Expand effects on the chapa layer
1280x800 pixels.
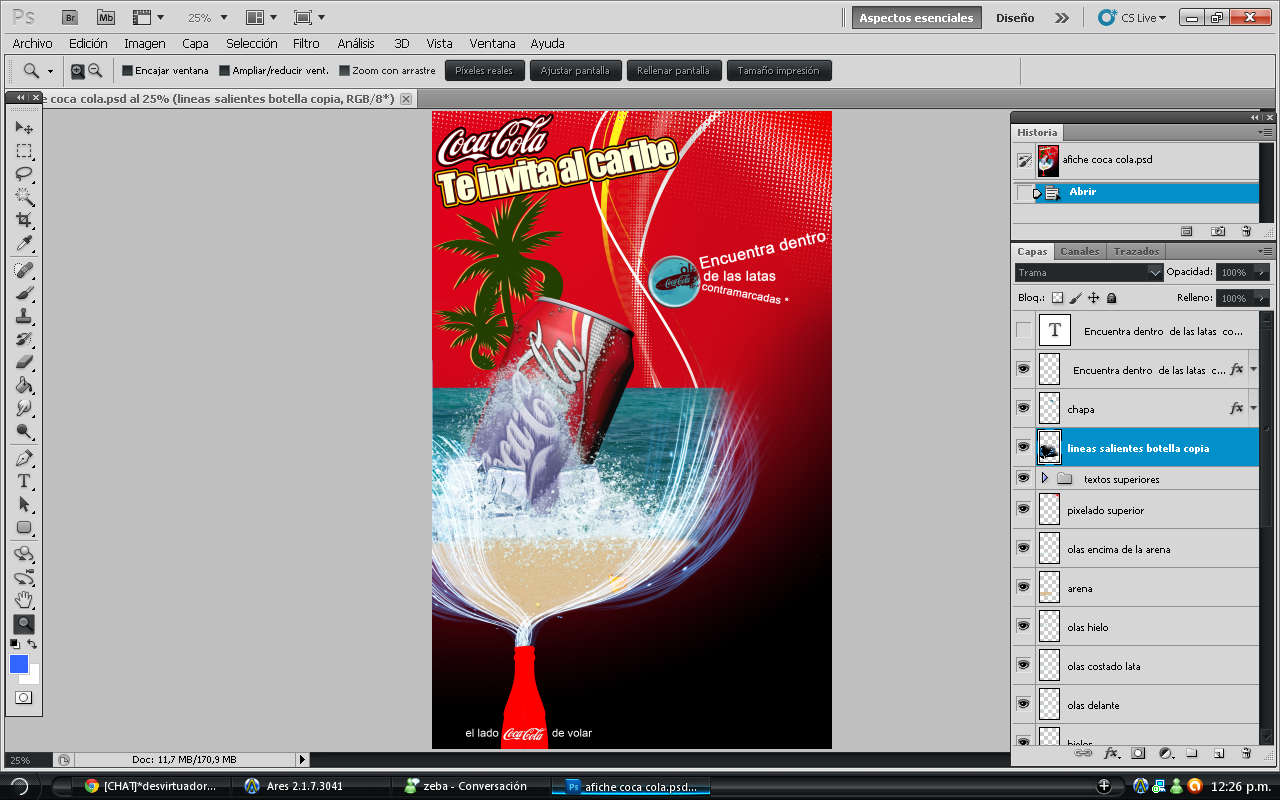[1254, 408]
